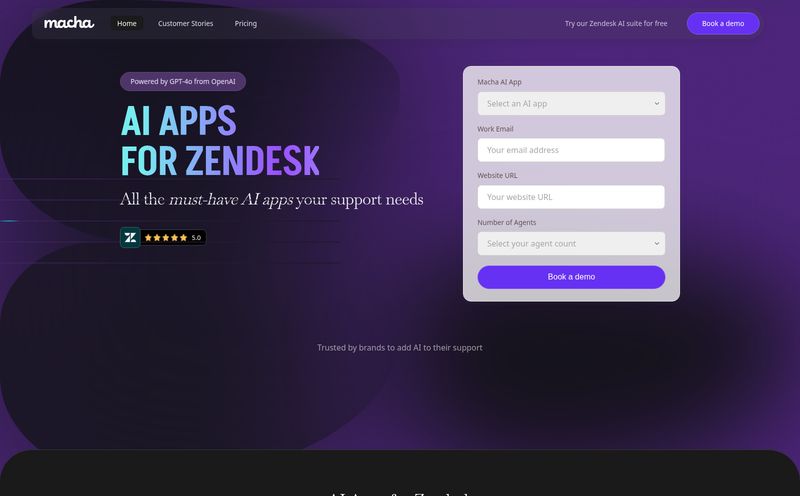Click the Trusted by brands text

[x=399, y=348]
